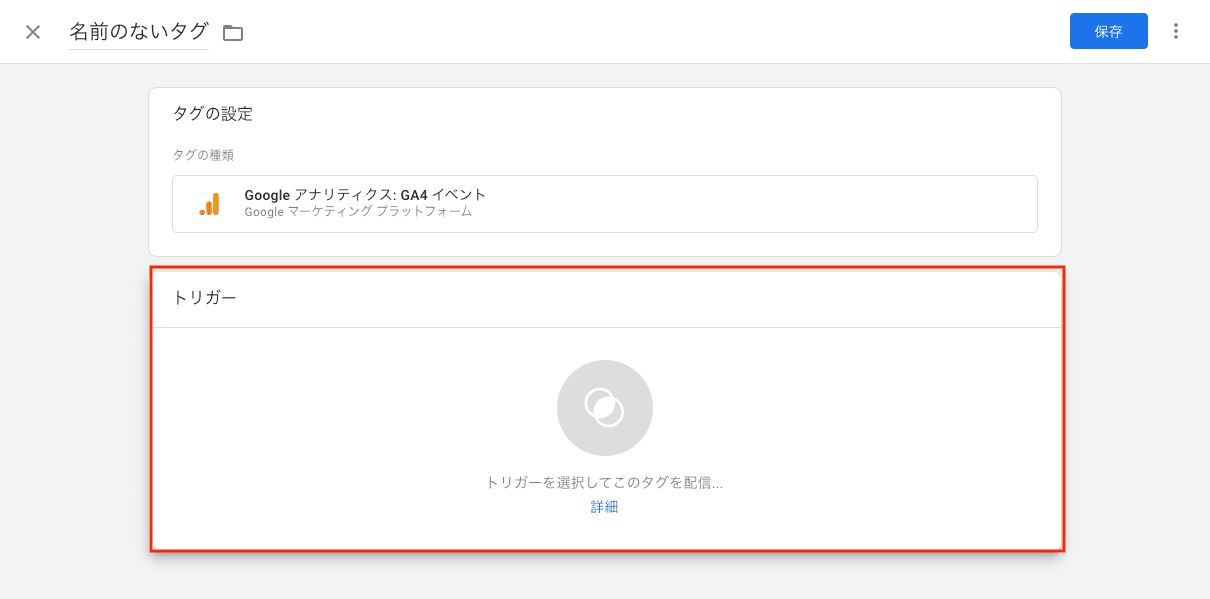Open the three-dot more options menu
This screenshot has height=599, width=1210.
[1176, 31]
